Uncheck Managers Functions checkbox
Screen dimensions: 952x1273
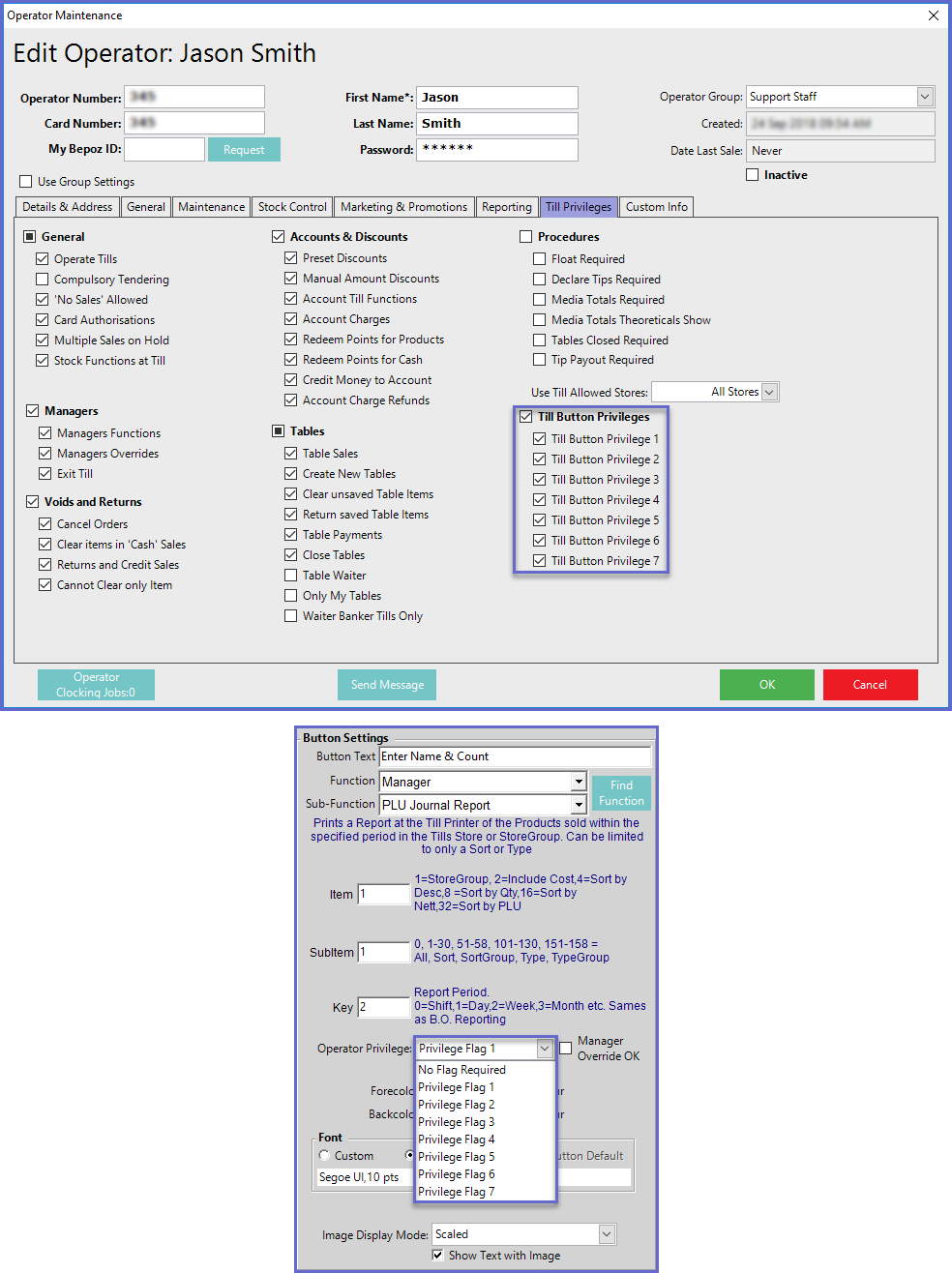[45, 433]
